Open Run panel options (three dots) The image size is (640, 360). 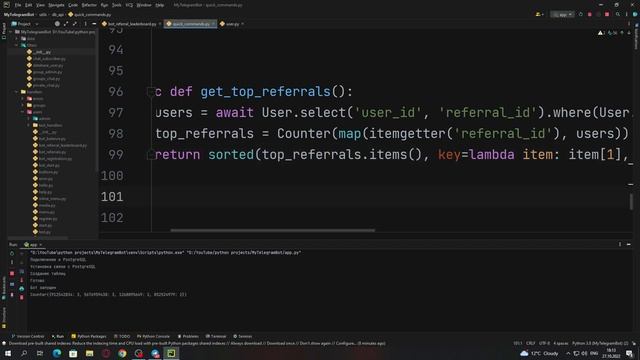pos(620,244)
